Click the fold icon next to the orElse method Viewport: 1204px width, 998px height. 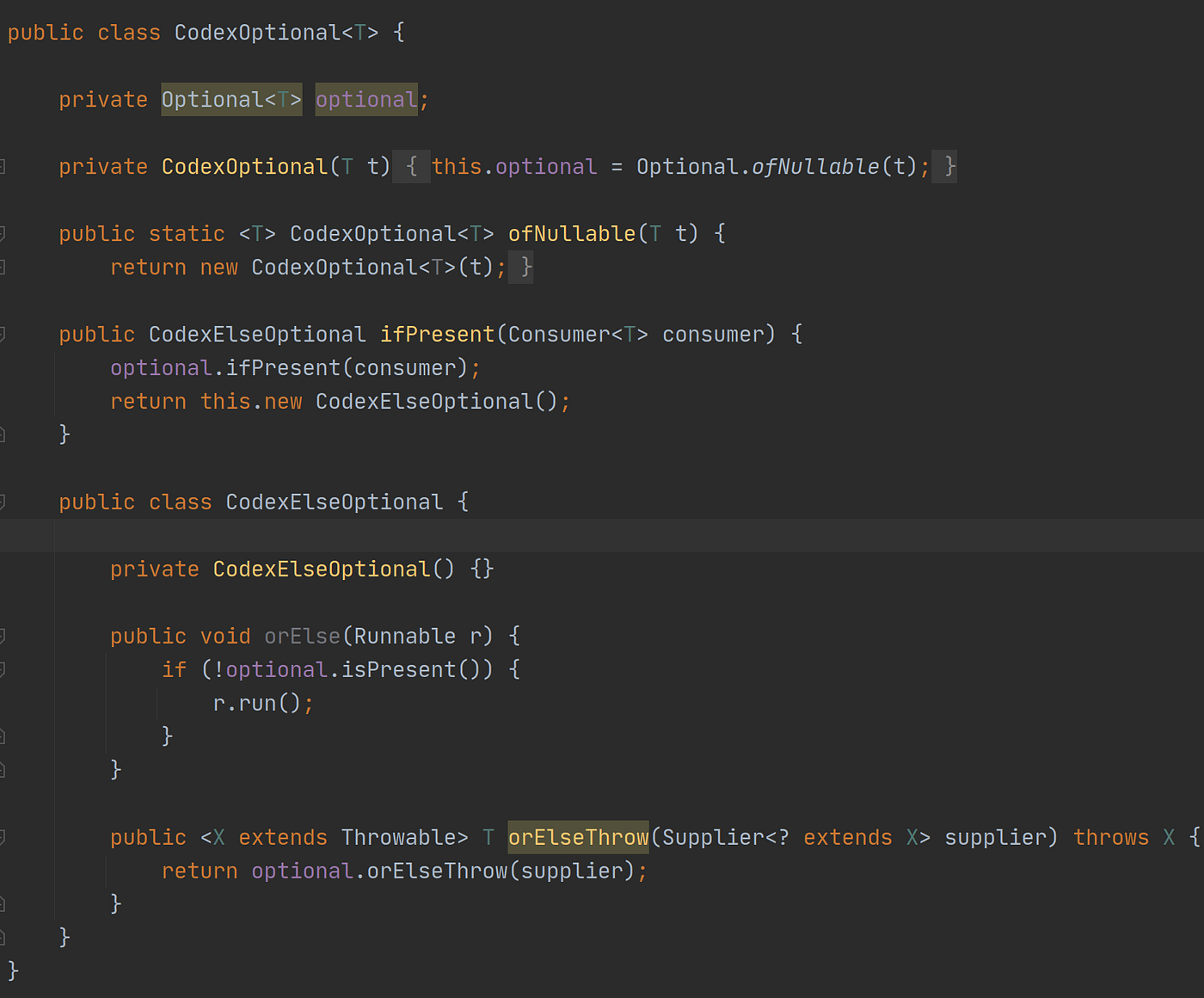click(4, 636)
